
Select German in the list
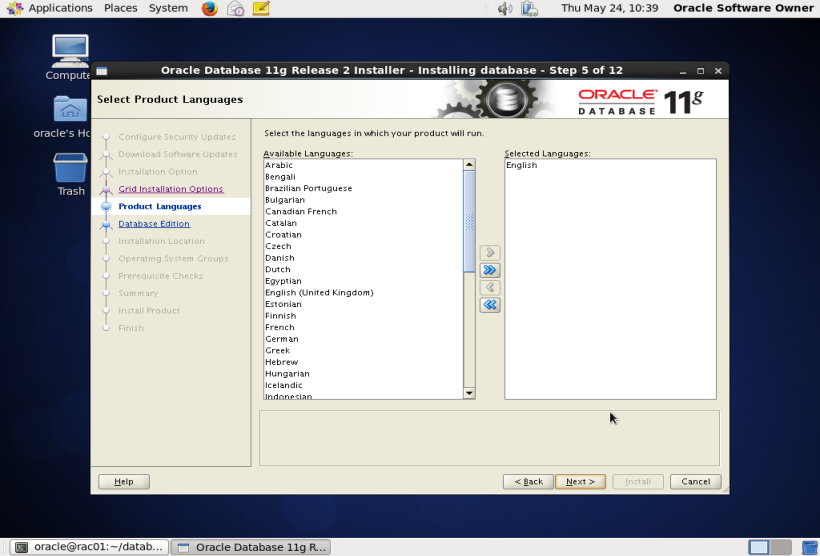point(363,339)
